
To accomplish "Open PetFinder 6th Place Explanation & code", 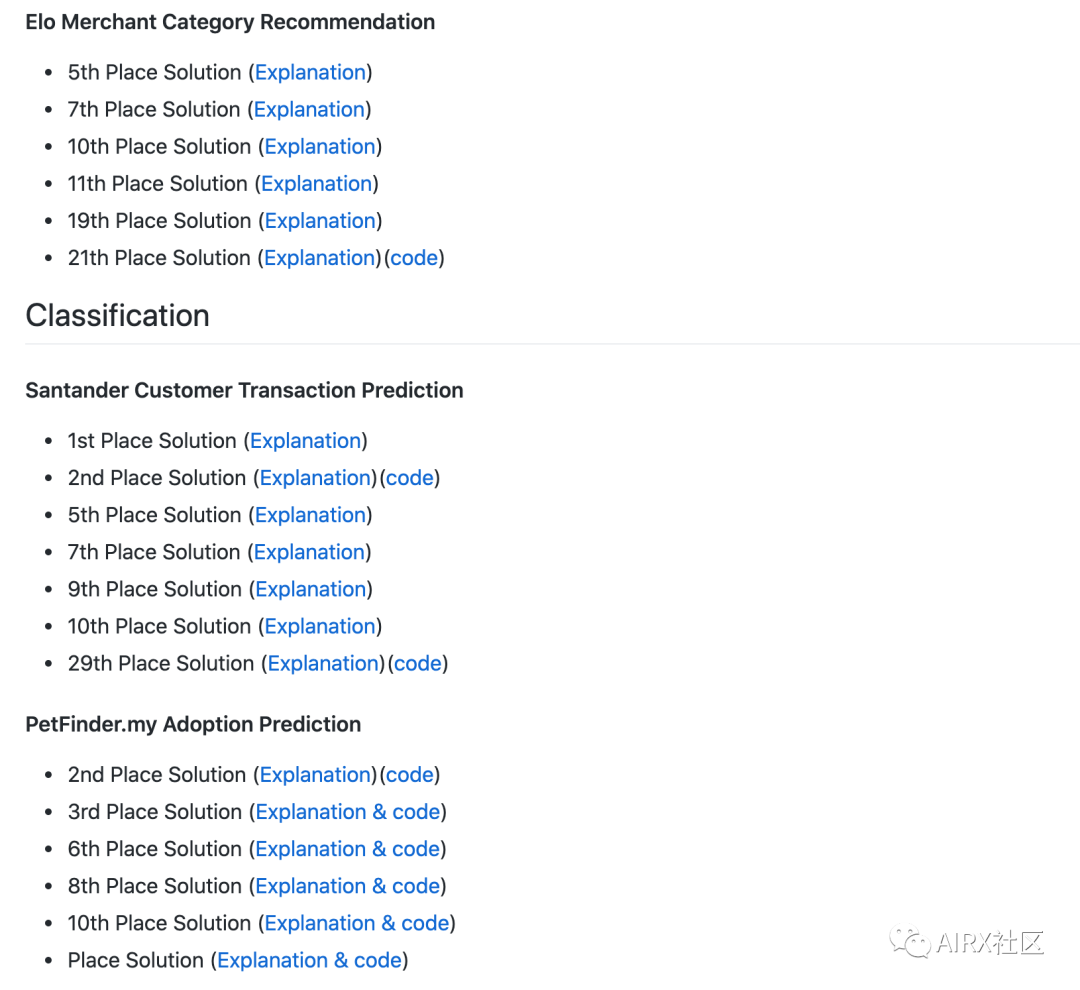I will 348,849.
